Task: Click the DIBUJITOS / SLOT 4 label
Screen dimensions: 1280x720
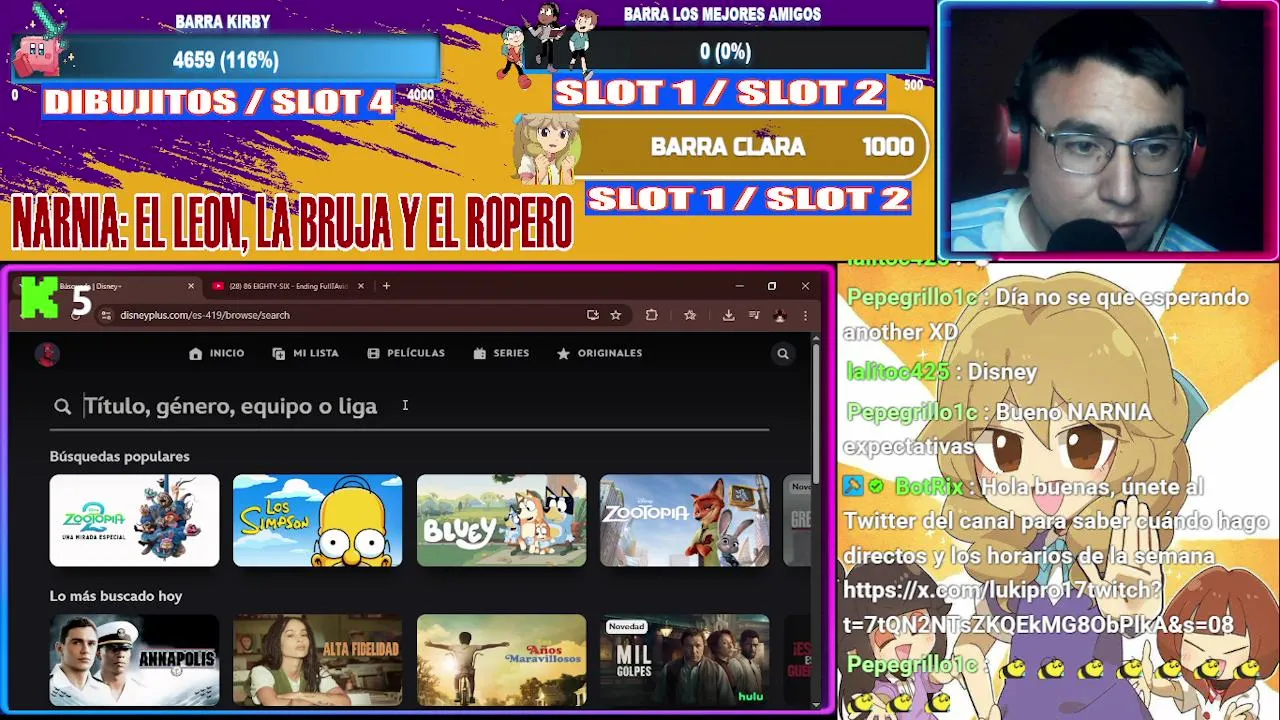Action: pos(218,102)
